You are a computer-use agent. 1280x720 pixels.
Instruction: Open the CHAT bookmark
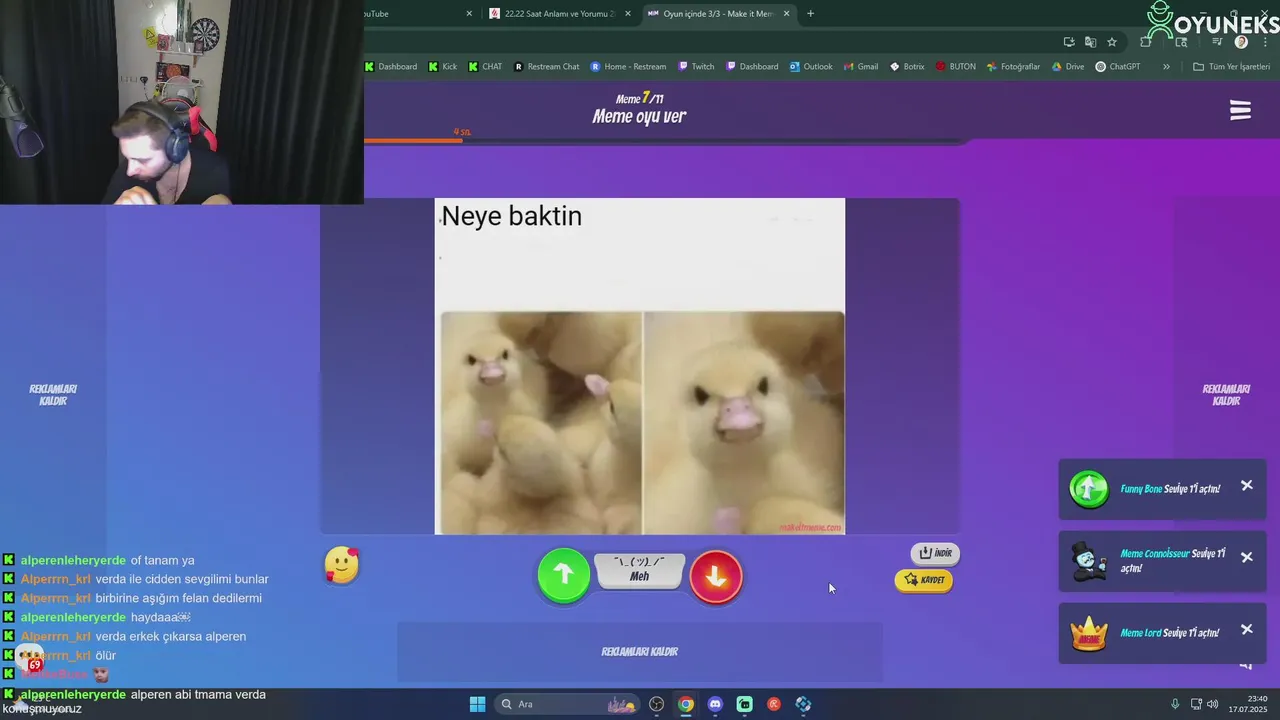485,67
